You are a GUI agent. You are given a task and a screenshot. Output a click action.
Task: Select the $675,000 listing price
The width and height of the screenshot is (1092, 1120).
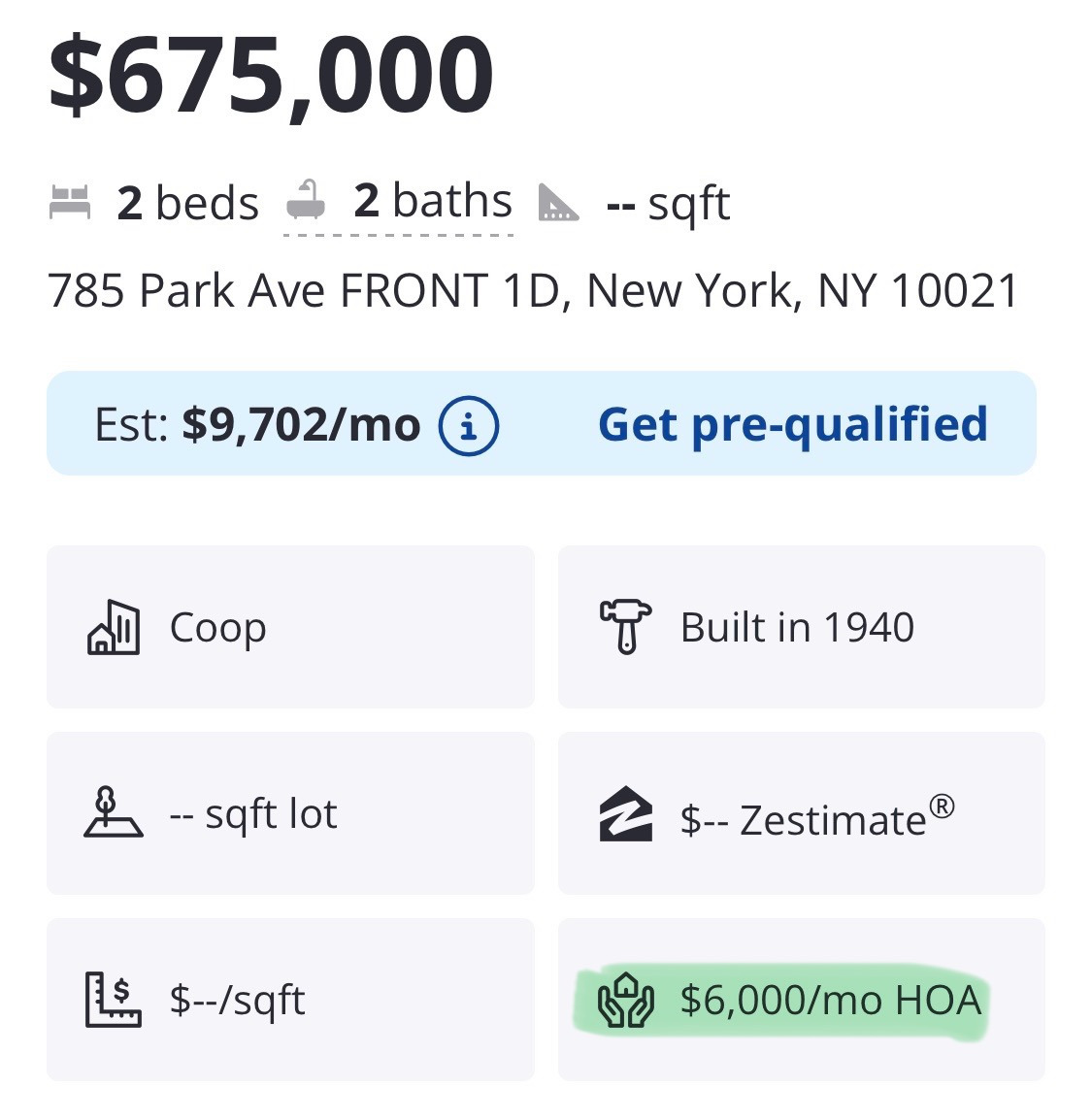pyautogui.click(x=272, y=75)
